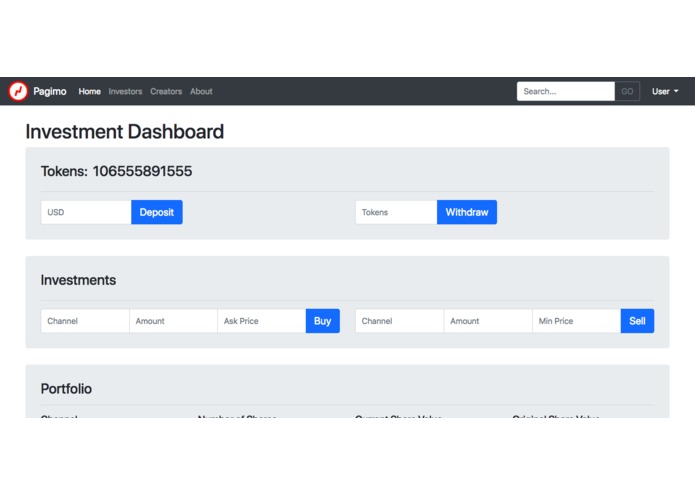Image resolution: width=695 pixels, height=494 pixels.
Task: Click the Pagimo brand name
Action: 50,91
